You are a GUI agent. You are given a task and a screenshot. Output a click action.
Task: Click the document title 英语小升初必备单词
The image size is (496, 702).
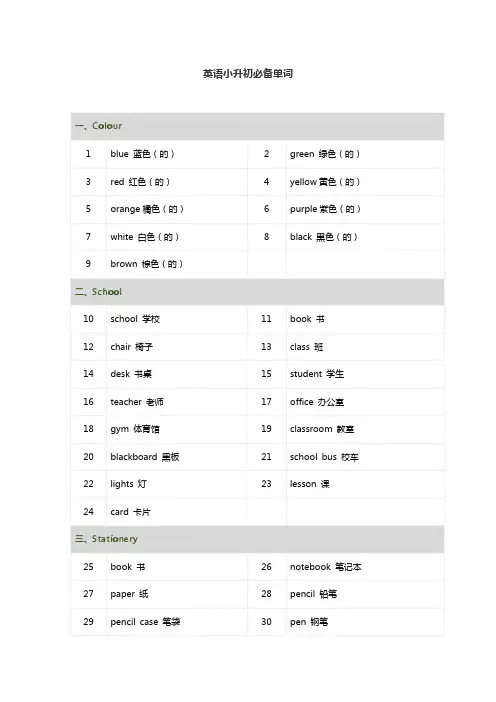248,73
